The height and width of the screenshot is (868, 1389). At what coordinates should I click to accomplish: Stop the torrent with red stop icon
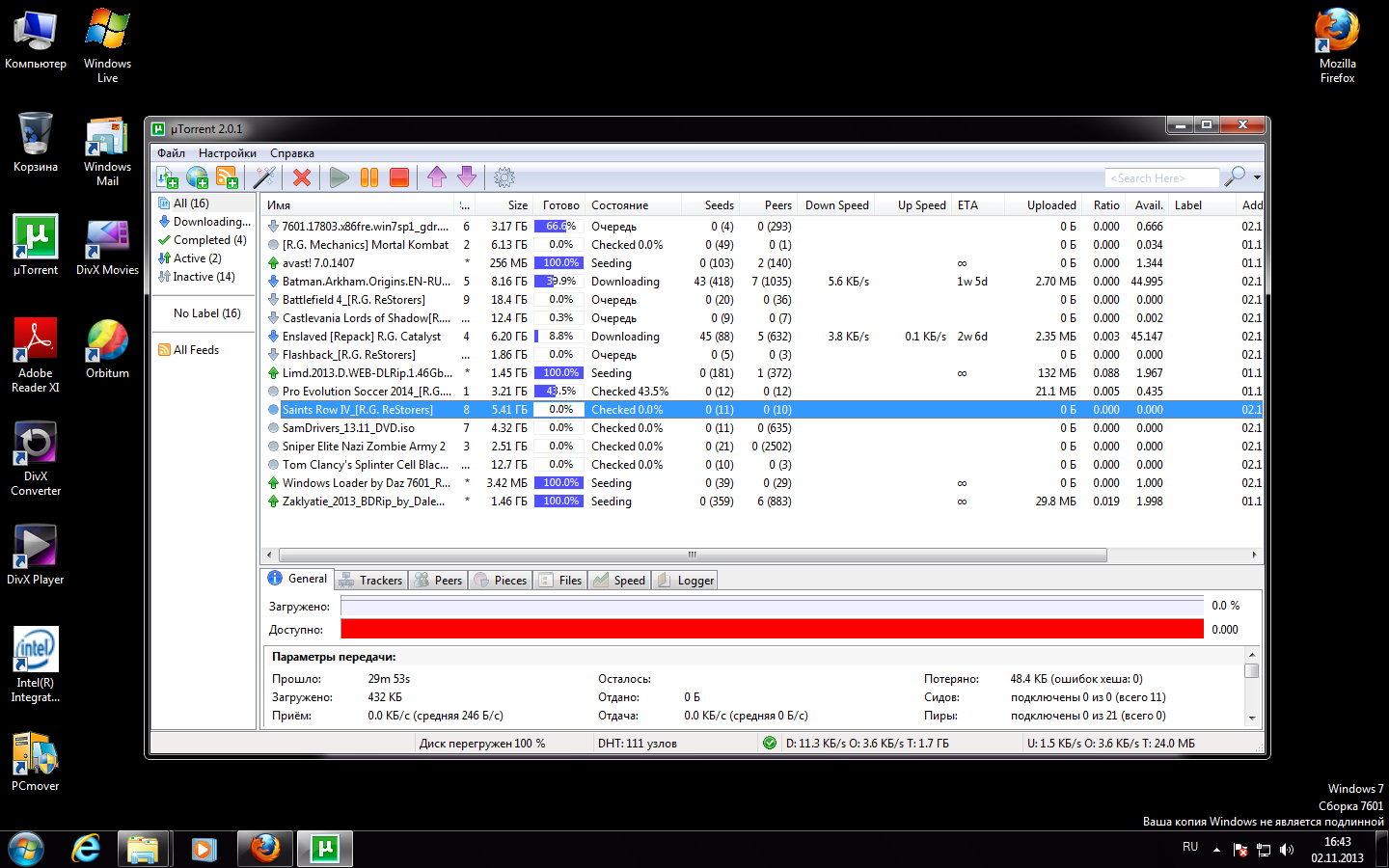tap(399, 177)
